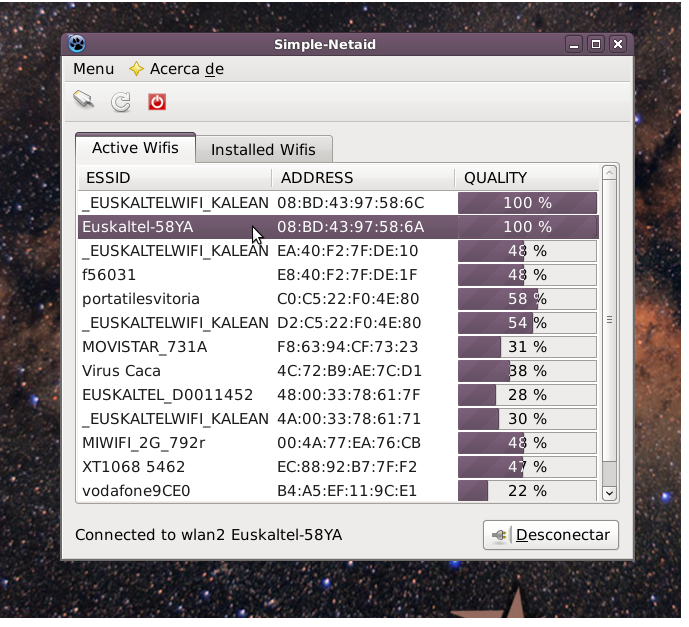Sort by the ADDRESS column header

(364, 178)
